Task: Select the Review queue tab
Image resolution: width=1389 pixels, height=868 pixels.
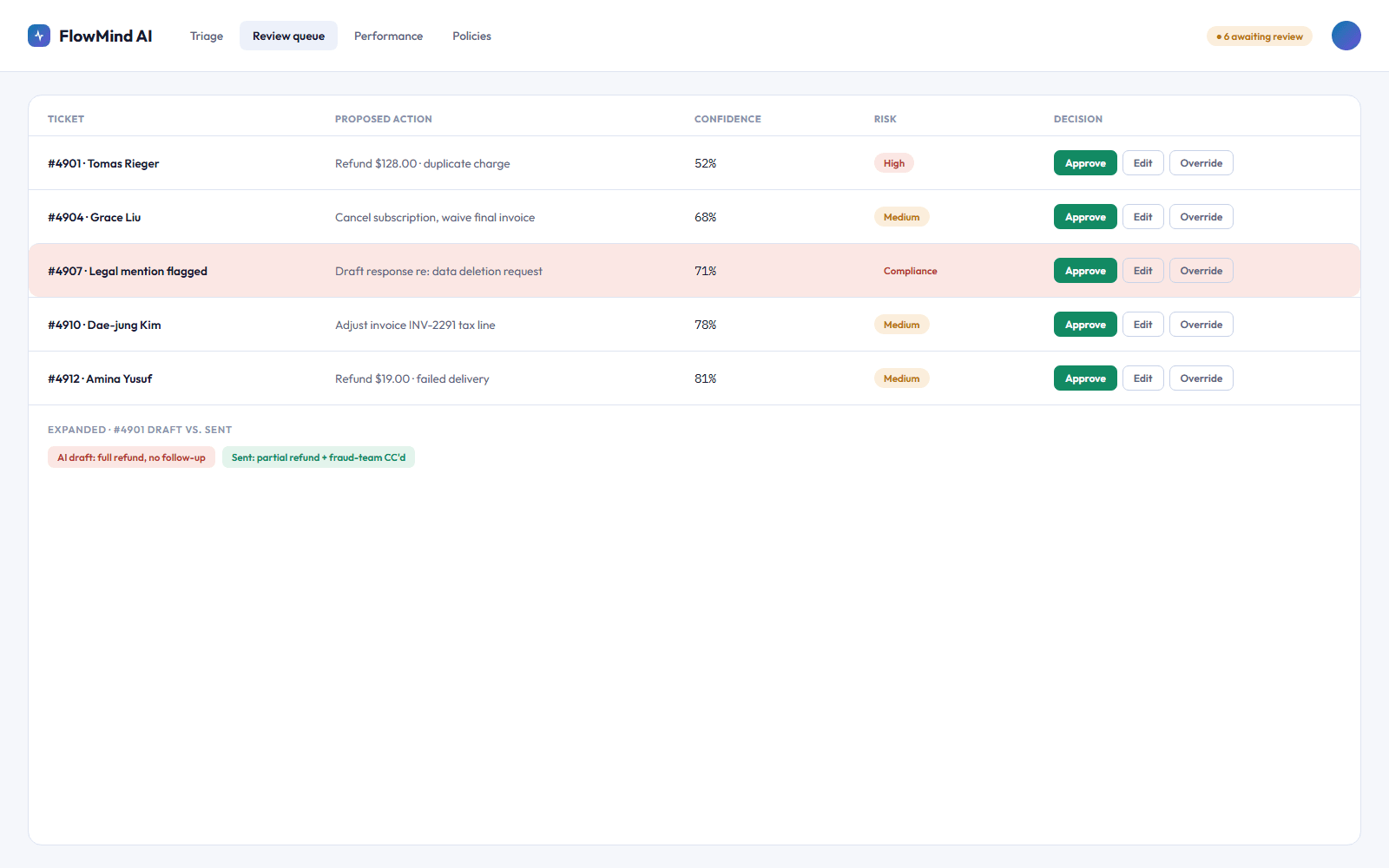Action: pos(288,36)
